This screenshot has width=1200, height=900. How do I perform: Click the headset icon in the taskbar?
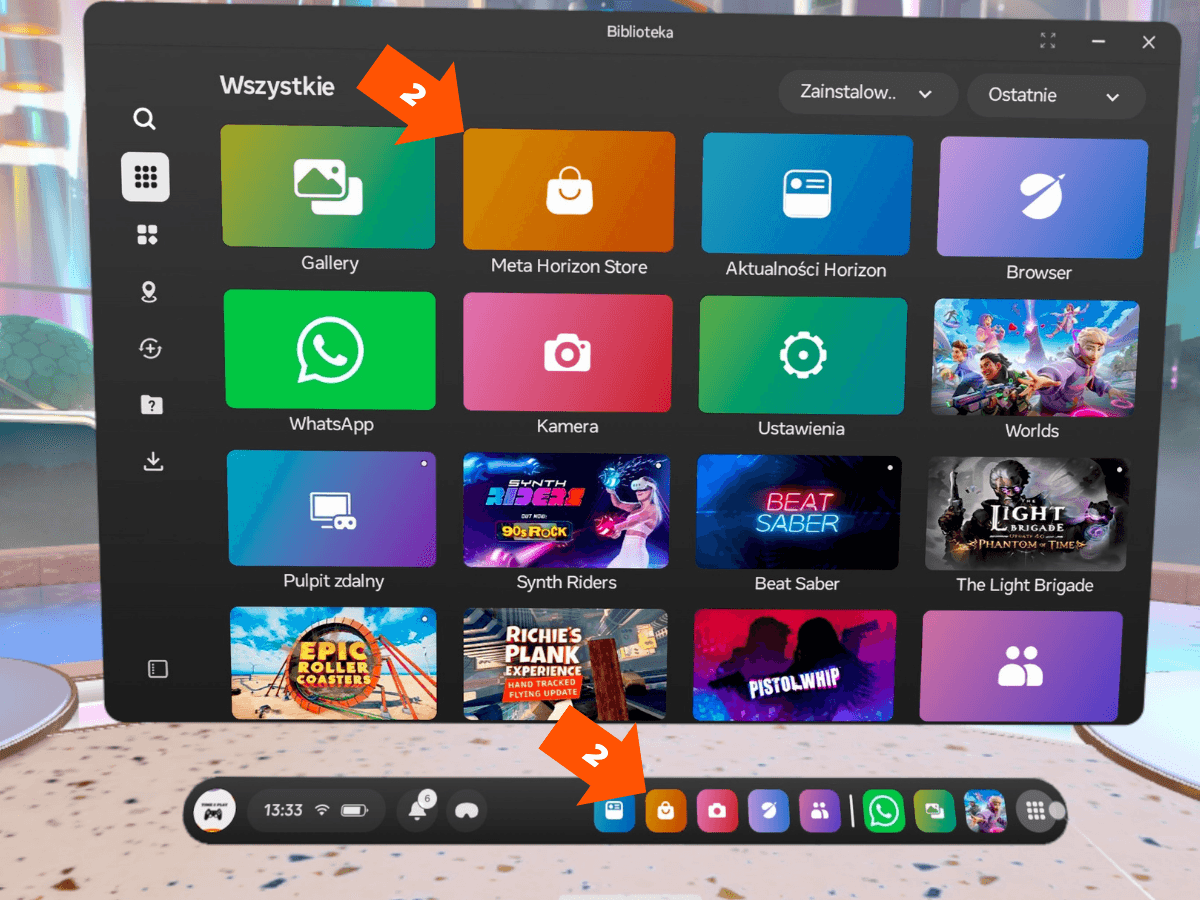pyautogui.click(x=466, y=811)
